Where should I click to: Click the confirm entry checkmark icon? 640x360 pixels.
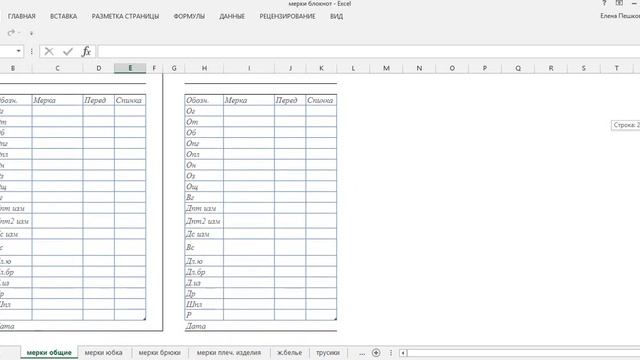point(68,51)
